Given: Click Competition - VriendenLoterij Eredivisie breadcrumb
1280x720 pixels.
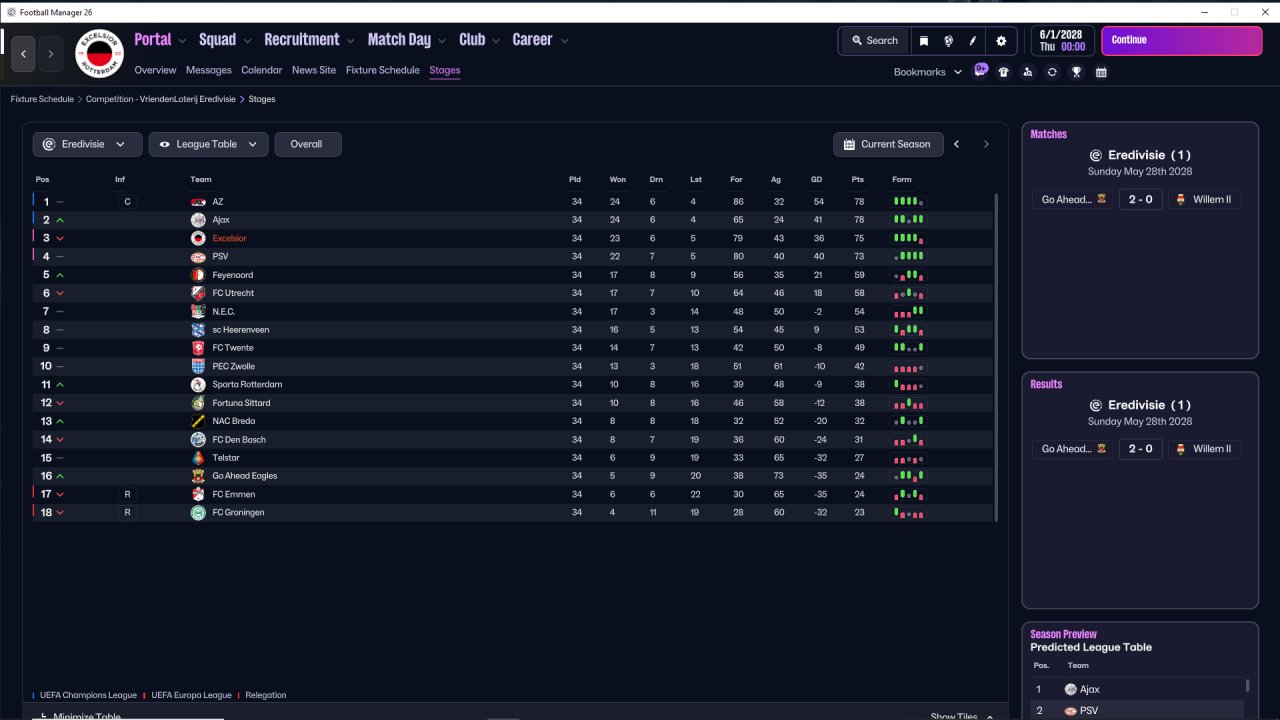Looking at the screenshot, I should tap(161, 99).
